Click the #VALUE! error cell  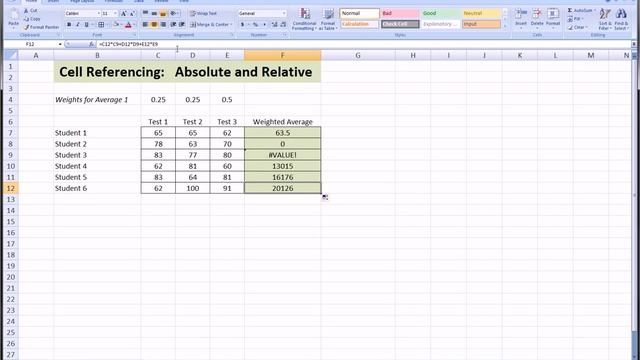pos(282,155)
